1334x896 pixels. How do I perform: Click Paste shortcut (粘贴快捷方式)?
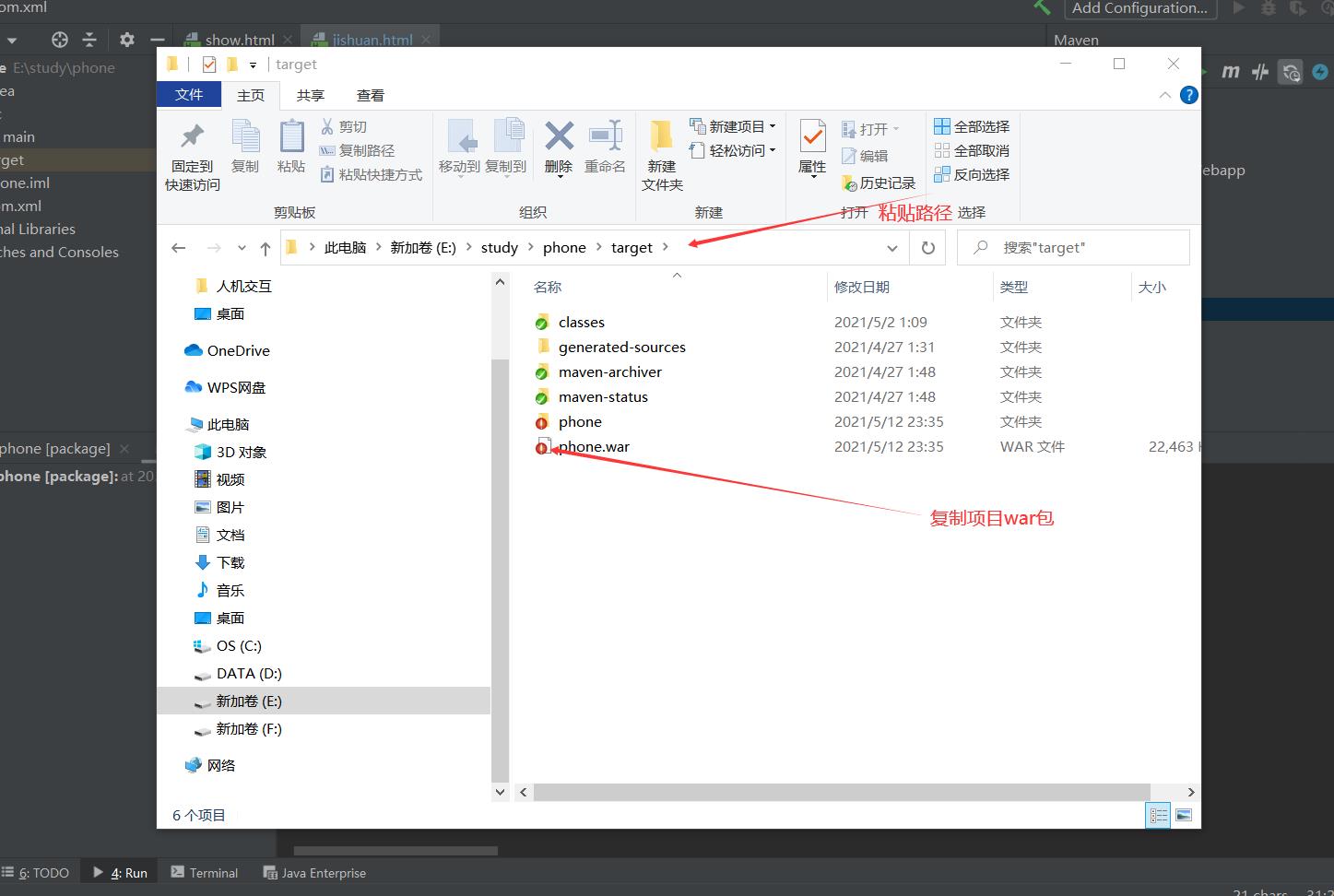[371, 174]
